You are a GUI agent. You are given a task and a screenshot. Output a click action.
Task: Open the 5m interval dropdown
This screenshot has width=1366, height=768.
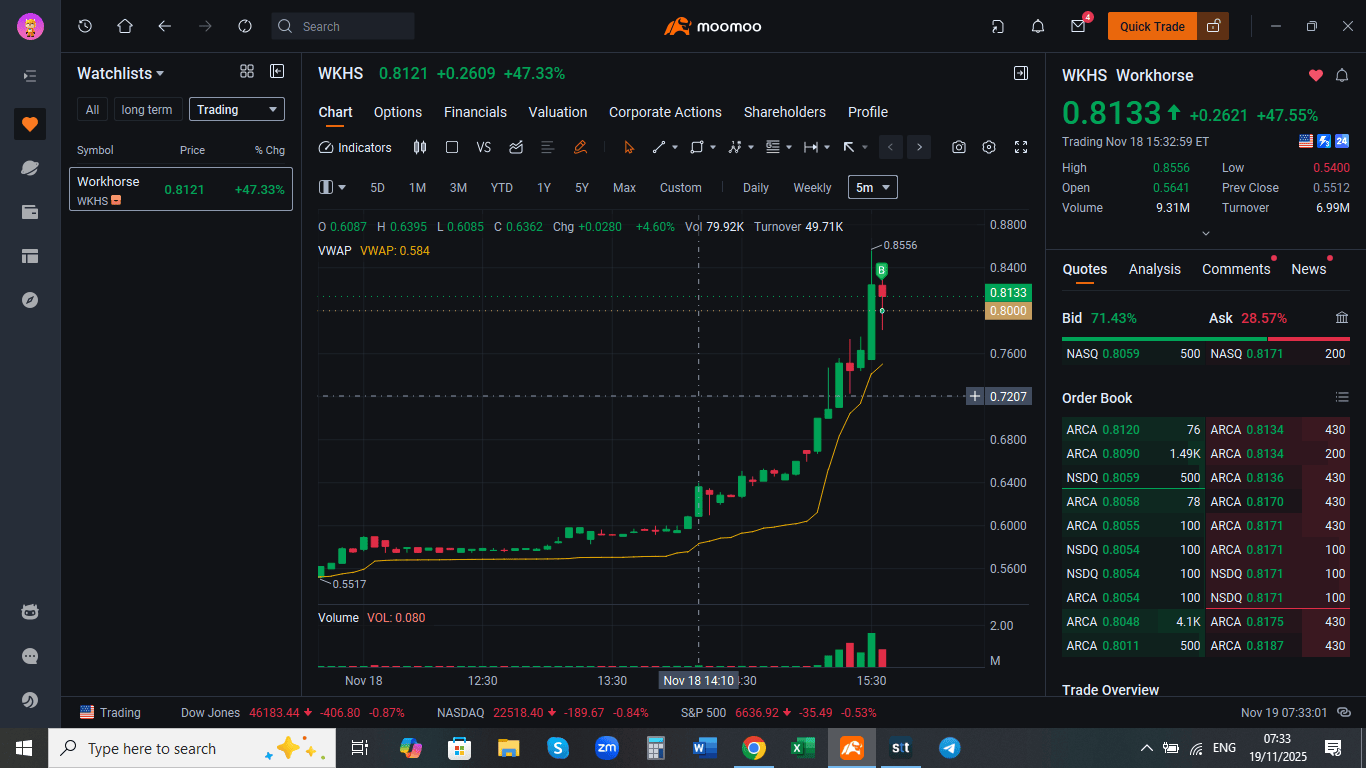(x=873, y=187)
